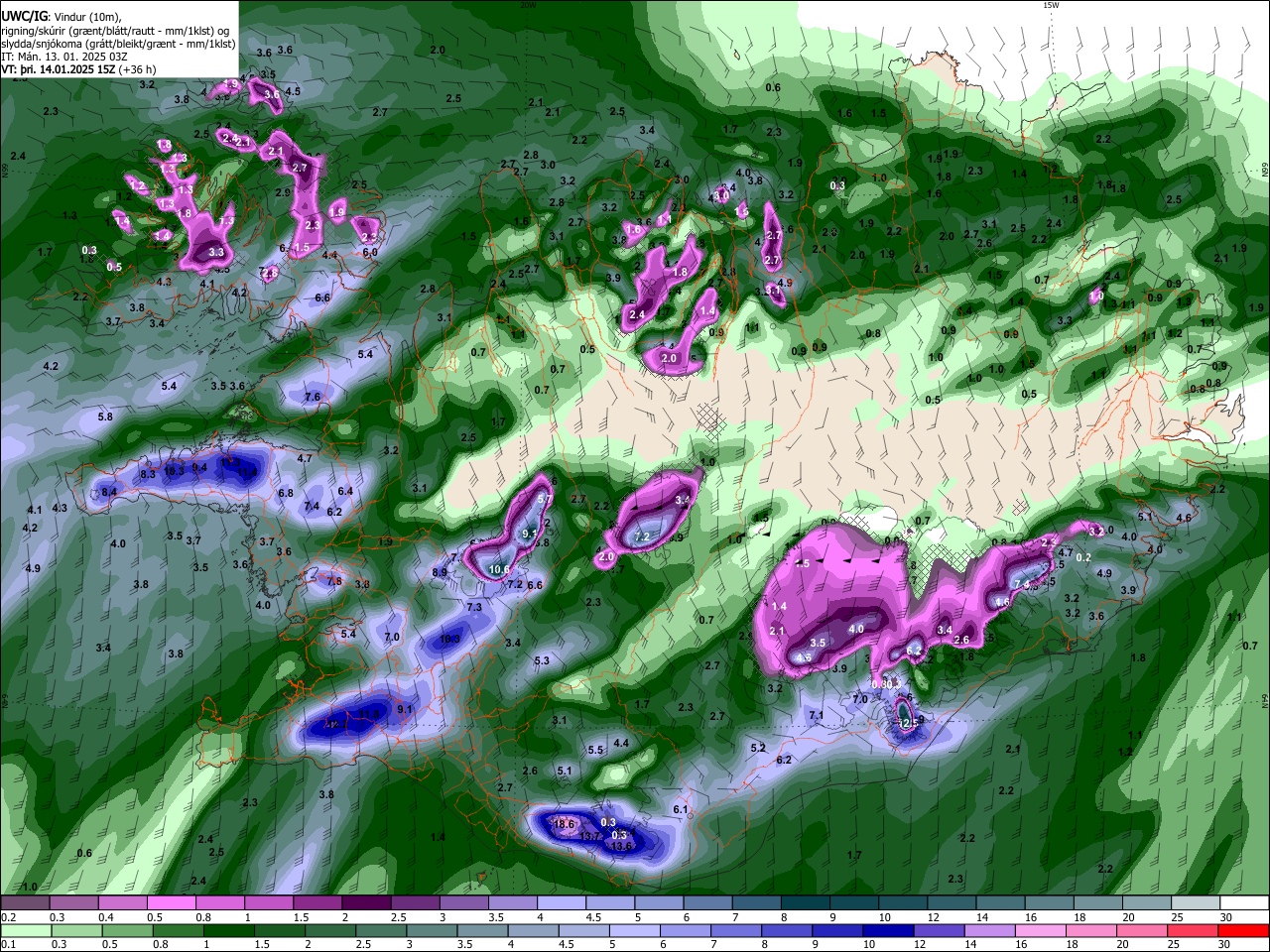Click the 15W longitude label at the top edge
The height and width of the screenshot is (952, 1270).
pyautogui.click(x=1050, y=5)
